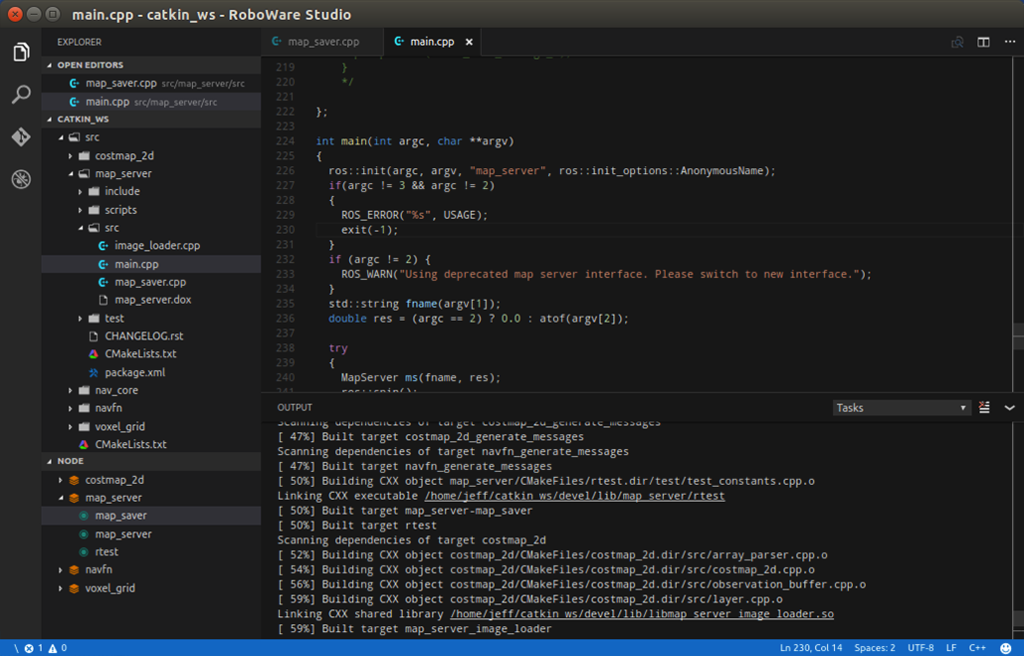Screen dimensions: 1024x656
Task: Click the rtest node target icon
Action: click(84, 552)
